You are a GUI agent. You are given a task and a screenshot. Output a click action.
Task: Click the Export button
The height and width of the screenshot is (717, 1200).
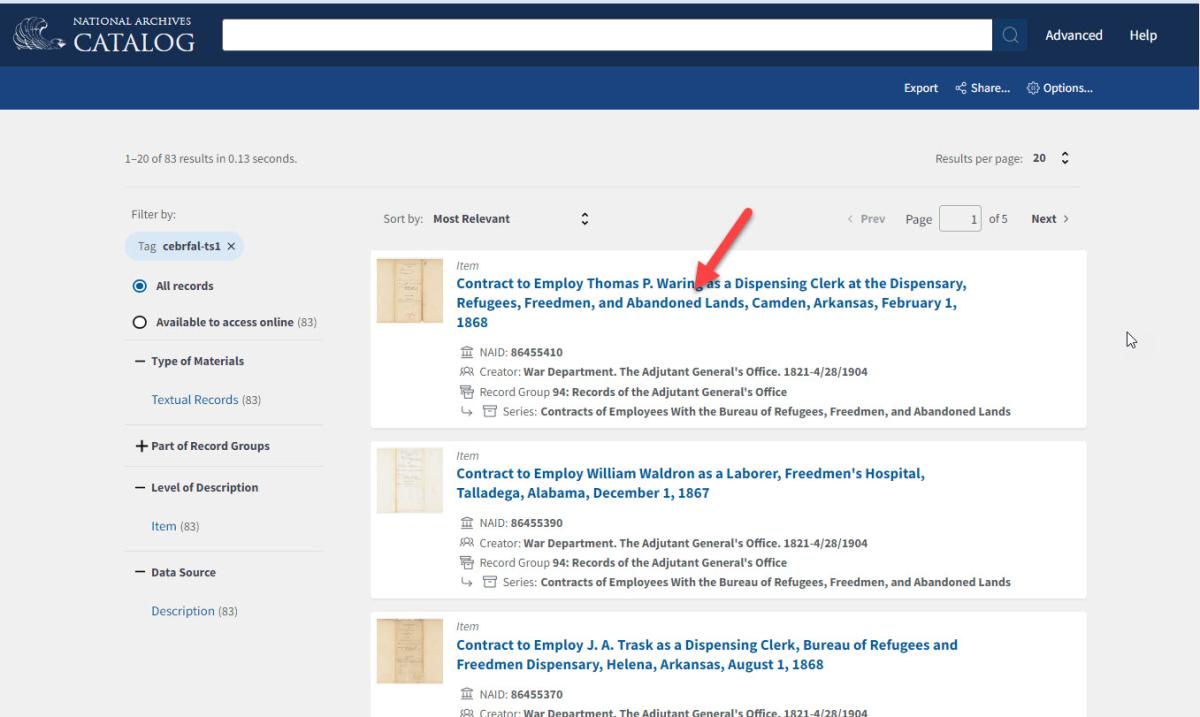920,88
